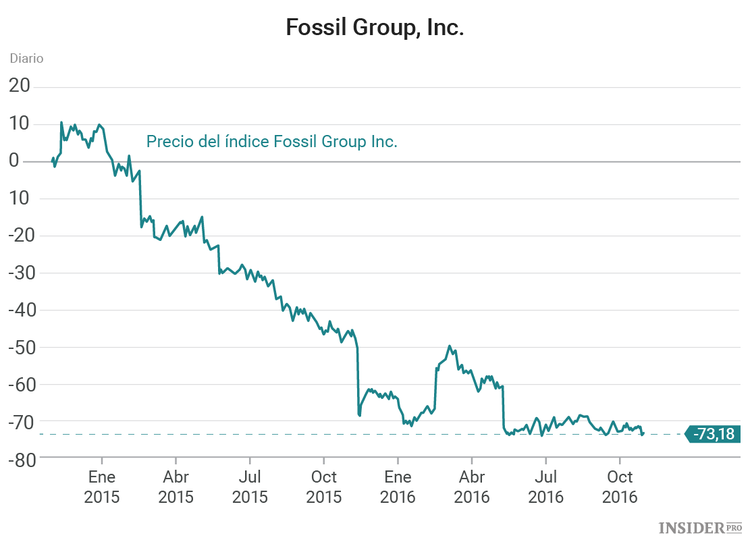Image resolution: width=750 pixels, height=544 pixels.
Task: Click the Oct 2015 axis label
Action: (x=324, y=486)
